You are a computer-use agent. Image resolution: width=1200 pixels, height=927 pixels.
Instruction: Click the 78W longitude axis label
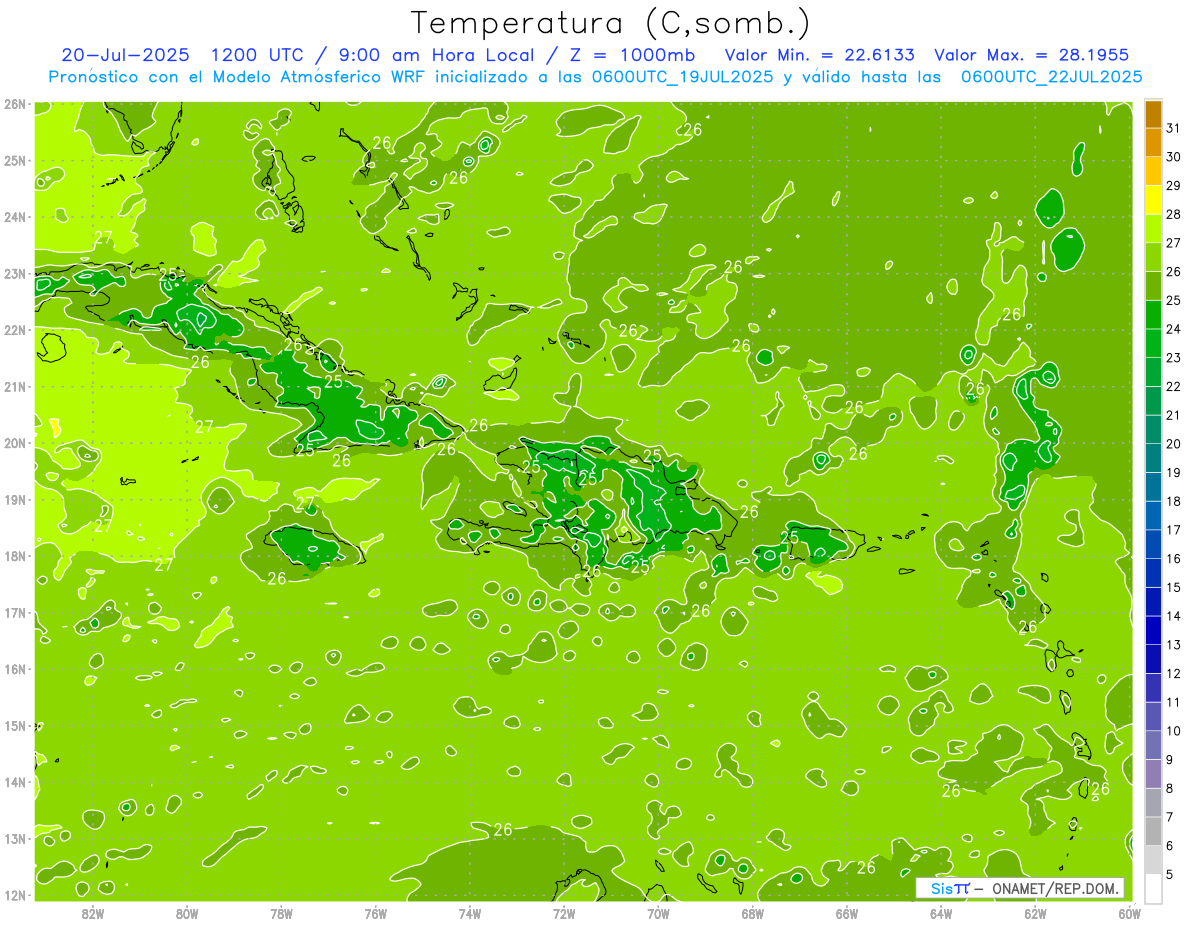click(x=281, y=913)
